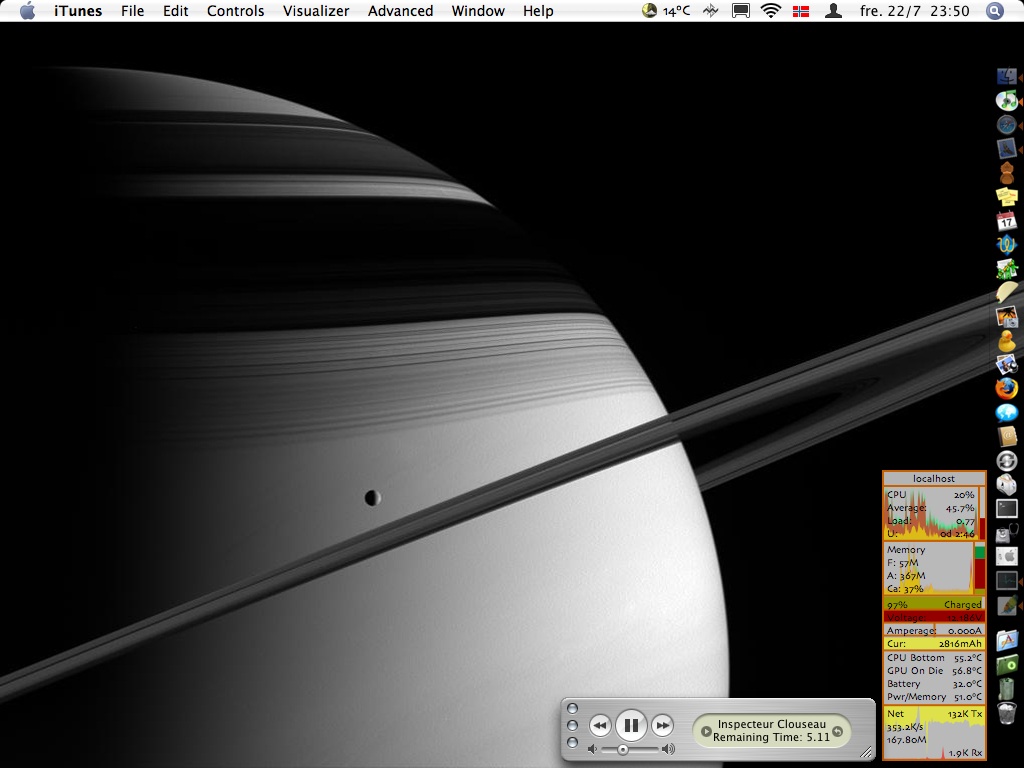
Task: Open iCal from the Dock
Action: [x=1006, y=221]
